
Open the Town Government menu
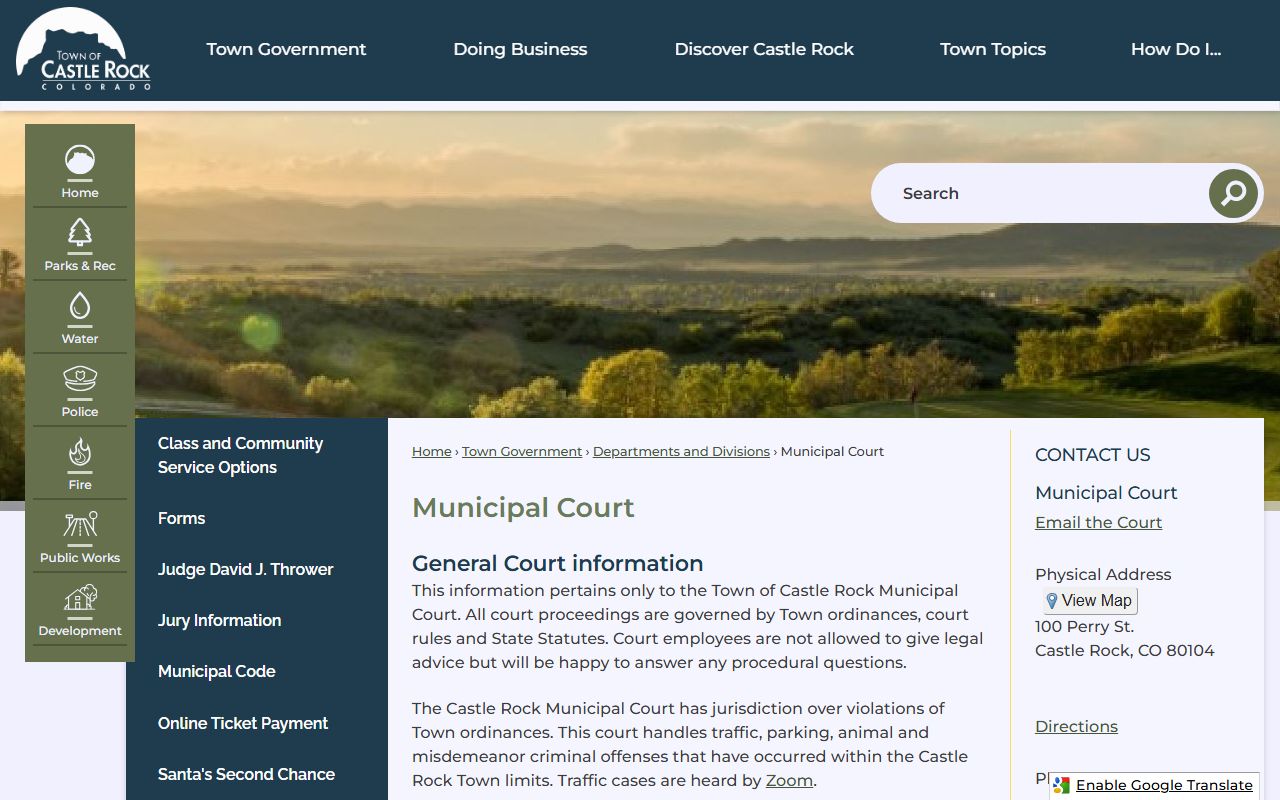(x=286, y=49)
